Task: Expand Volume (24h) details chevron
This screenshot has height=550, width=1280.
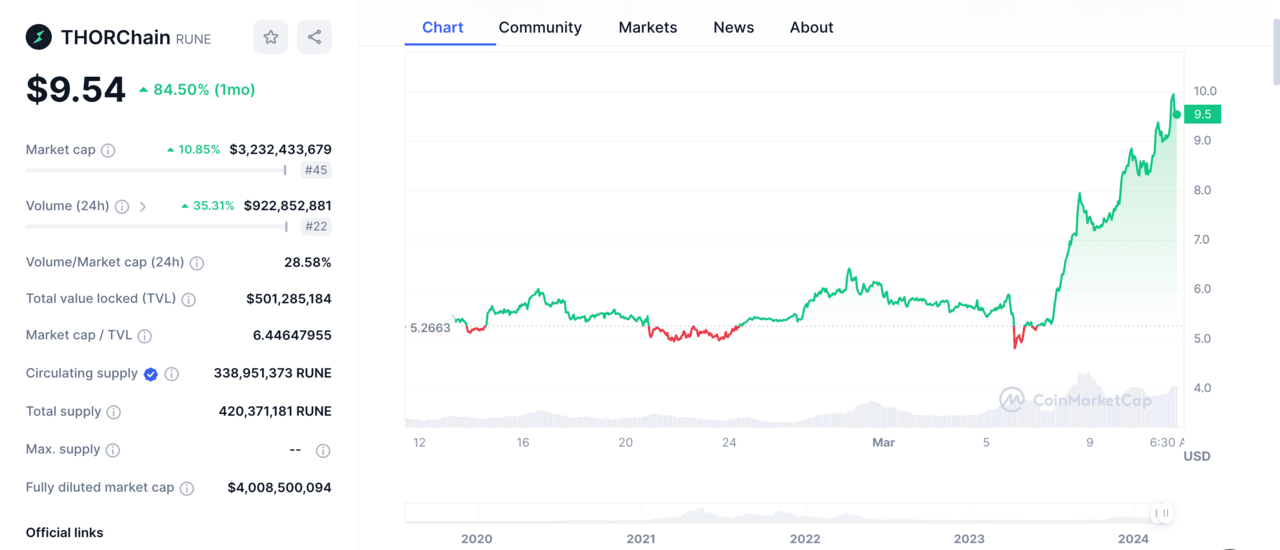Action: click(x=143, y=207)
